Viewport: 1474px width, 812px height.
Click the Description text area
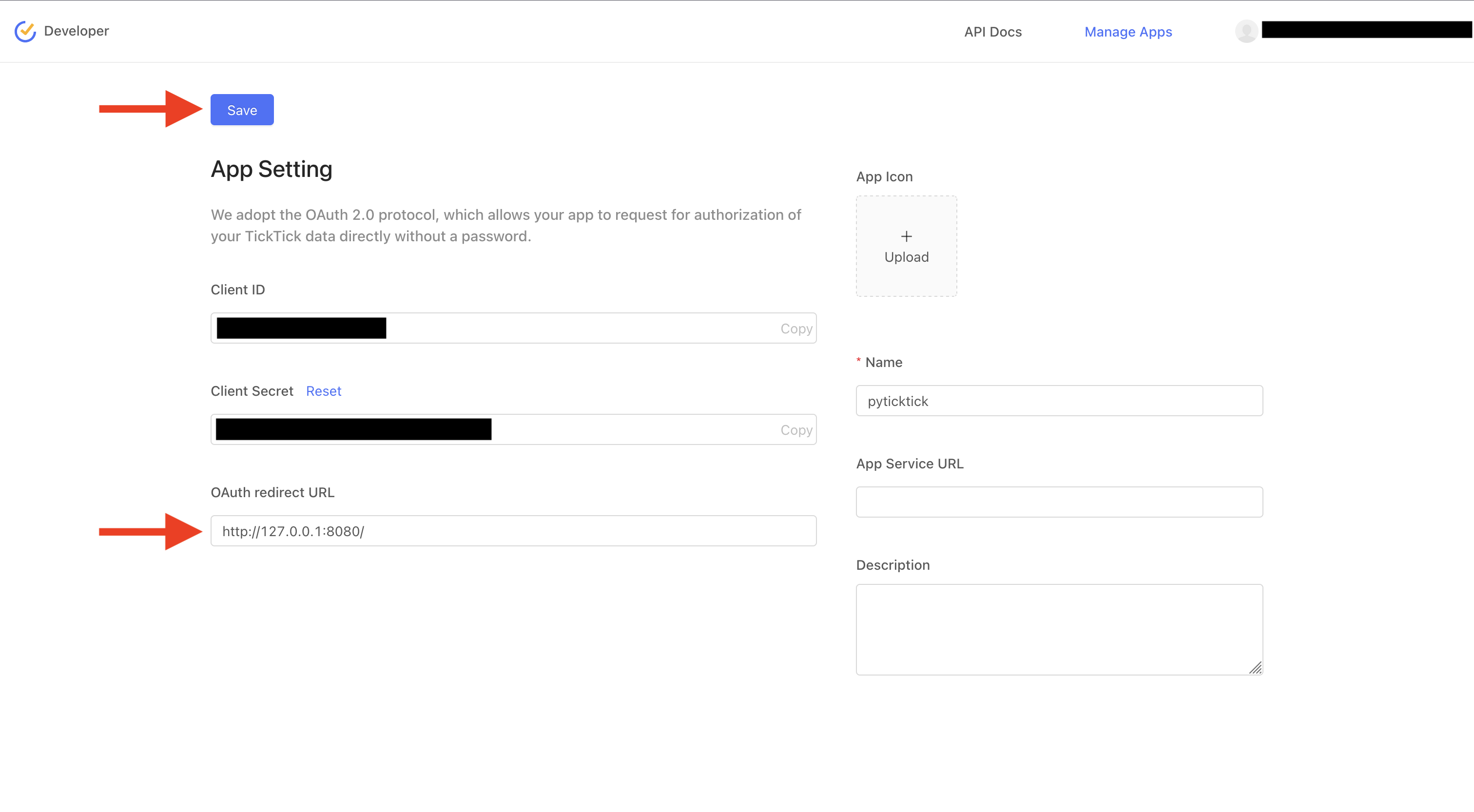1059,629
